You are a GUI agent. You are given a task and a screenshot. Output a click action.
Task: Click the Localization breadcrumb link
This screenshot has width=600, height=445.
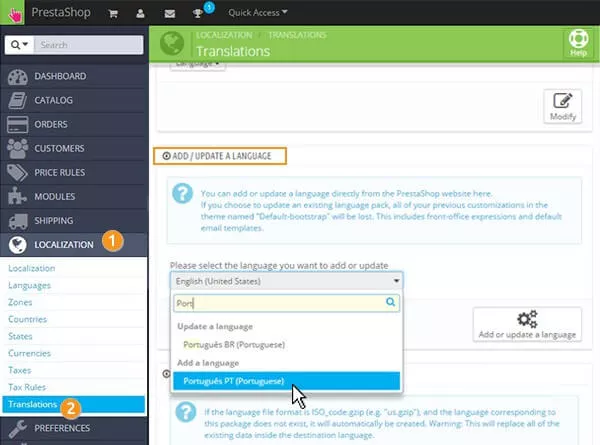(x=224, y=35)
